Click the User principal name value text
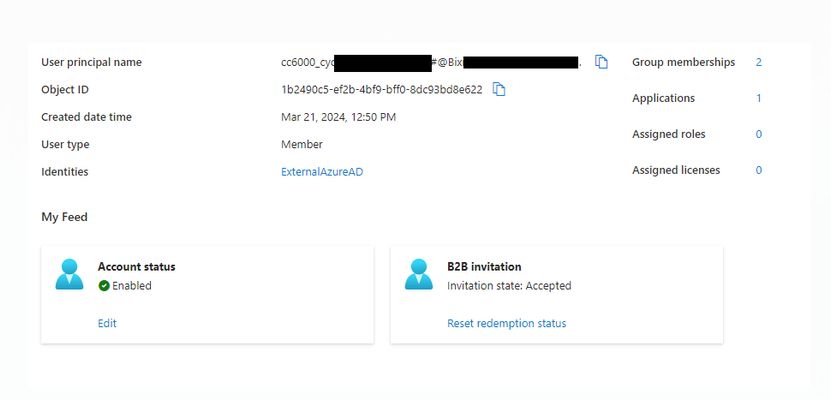Image resolution: width=831 pixels, height=400 pixels. [431, 63]
